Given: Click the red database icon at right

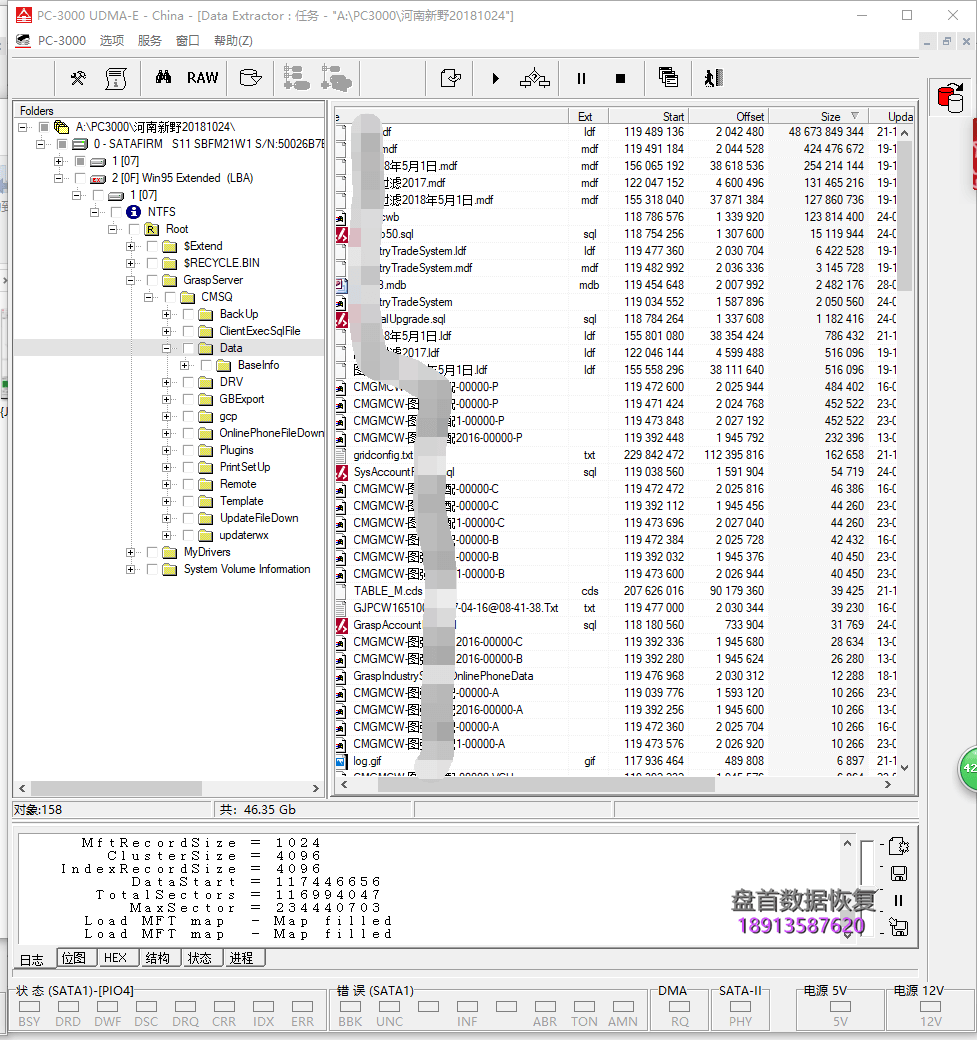Looking at the screenshot, I should (x=950, y=98).
